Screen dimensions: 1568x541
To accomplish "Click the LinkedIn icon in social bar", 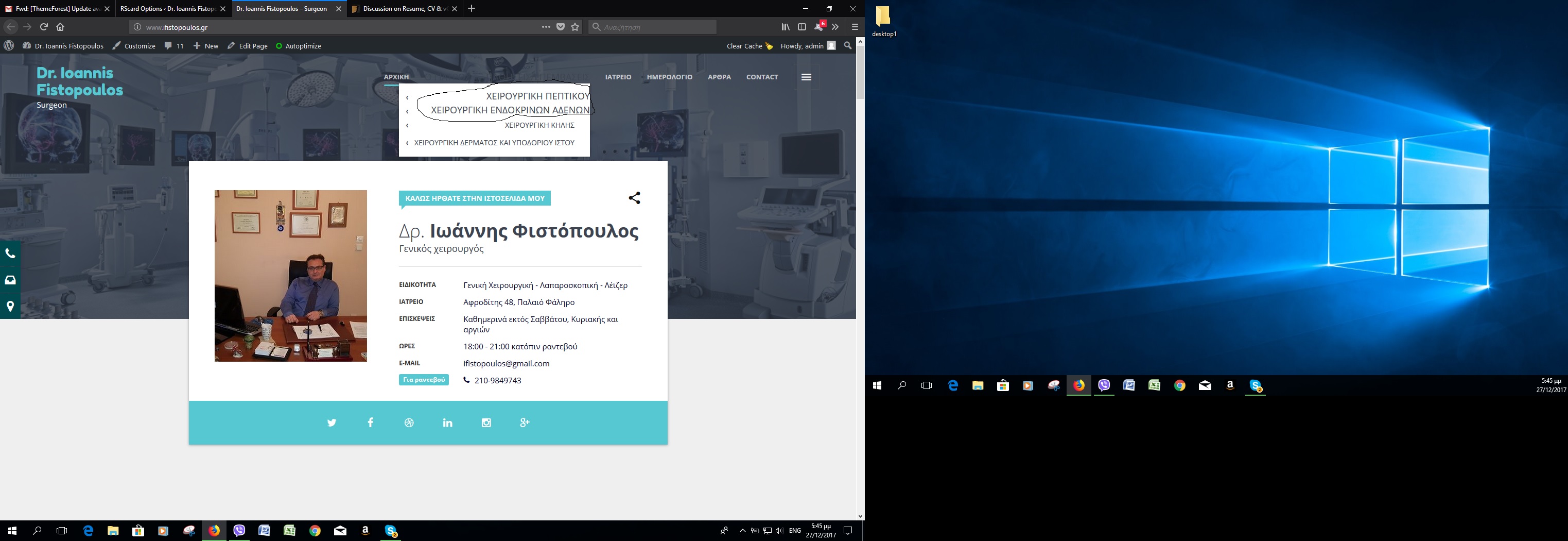I will (447, 423).
